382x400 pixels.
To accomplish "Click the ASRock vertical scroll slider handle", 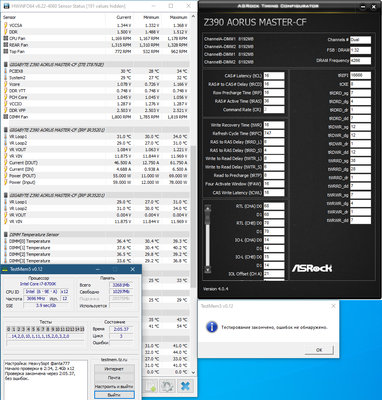I will coord(208,218).
